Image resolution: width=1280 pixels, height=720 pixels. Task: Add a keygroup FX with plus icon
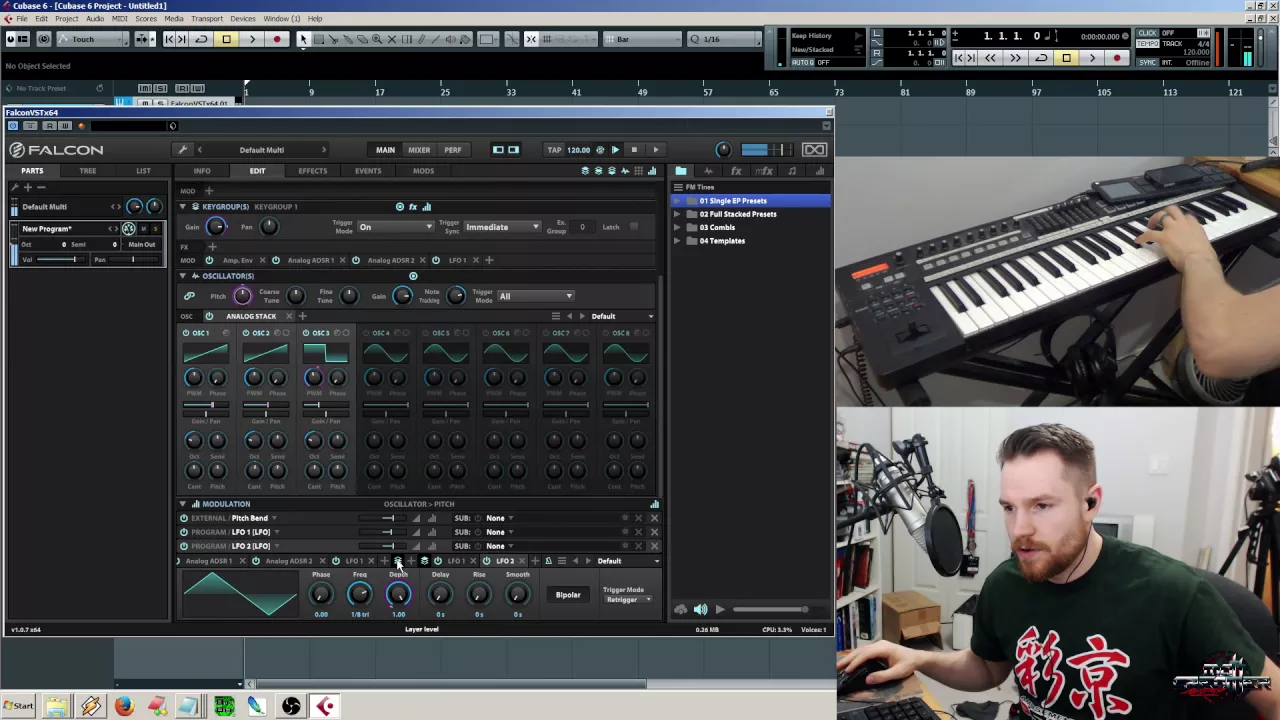point(212,246)
